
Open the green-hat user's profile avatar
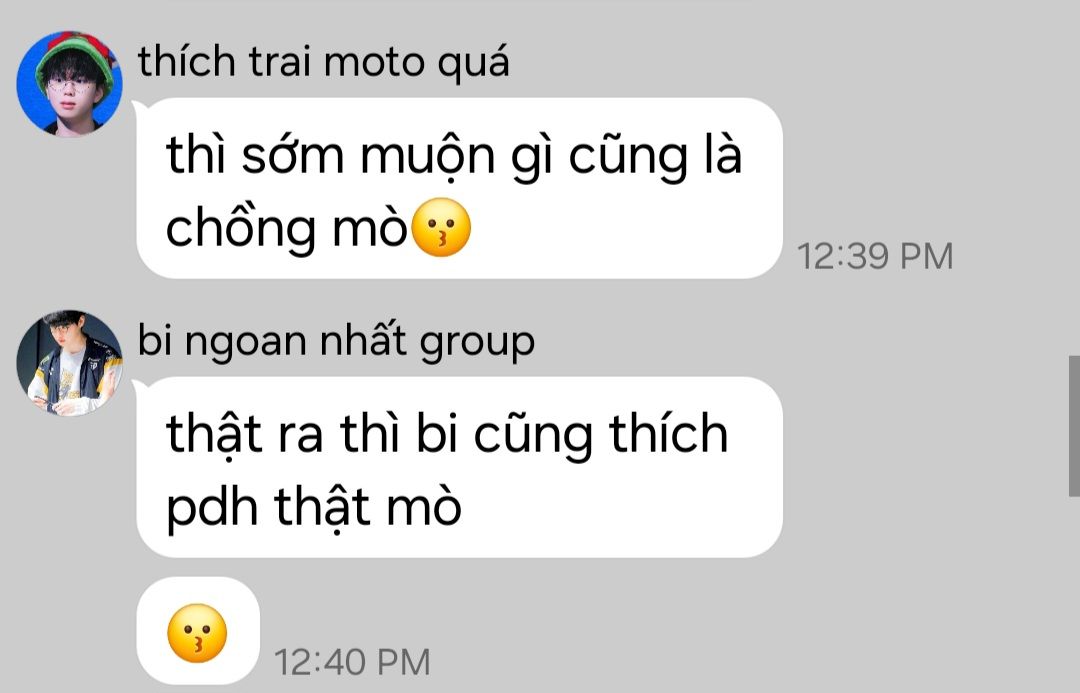(x=70, y=83)
